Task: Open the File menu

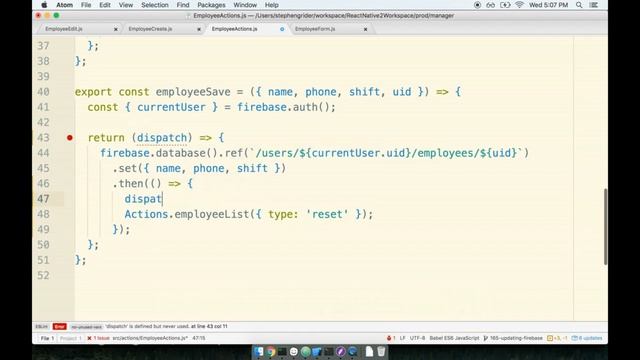Action: pos(86,5)
